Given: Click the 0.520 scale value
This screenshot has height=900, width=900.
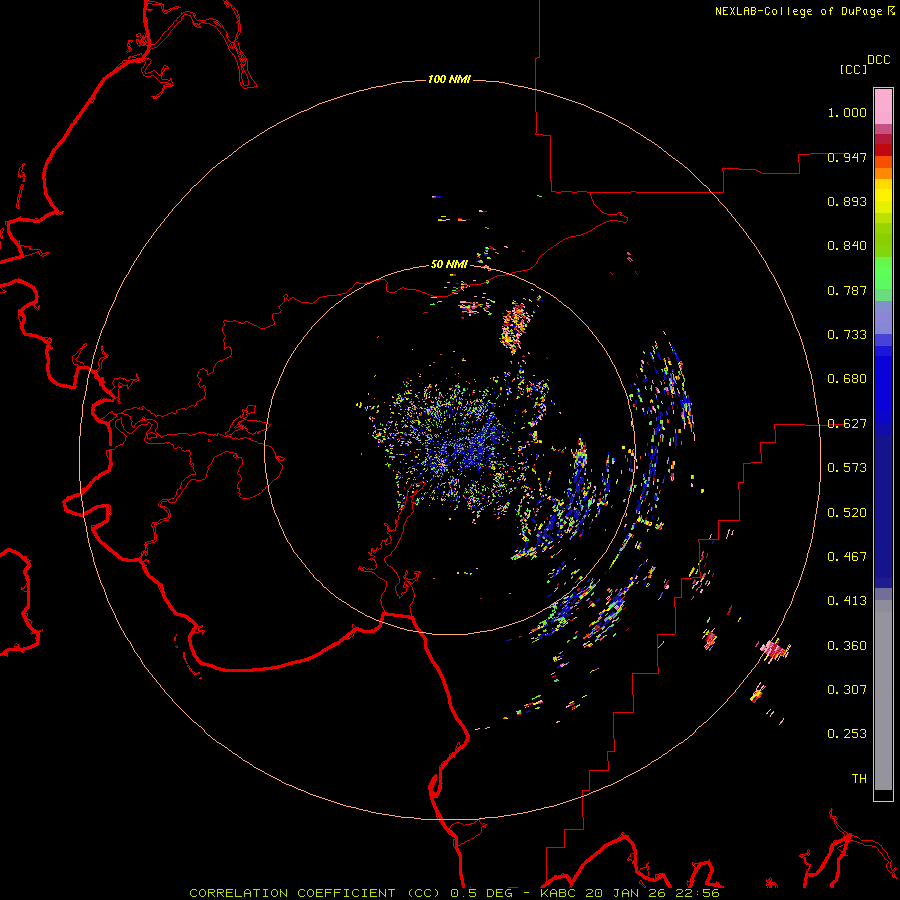Looking at the screenshot, I should pos(847,513).
